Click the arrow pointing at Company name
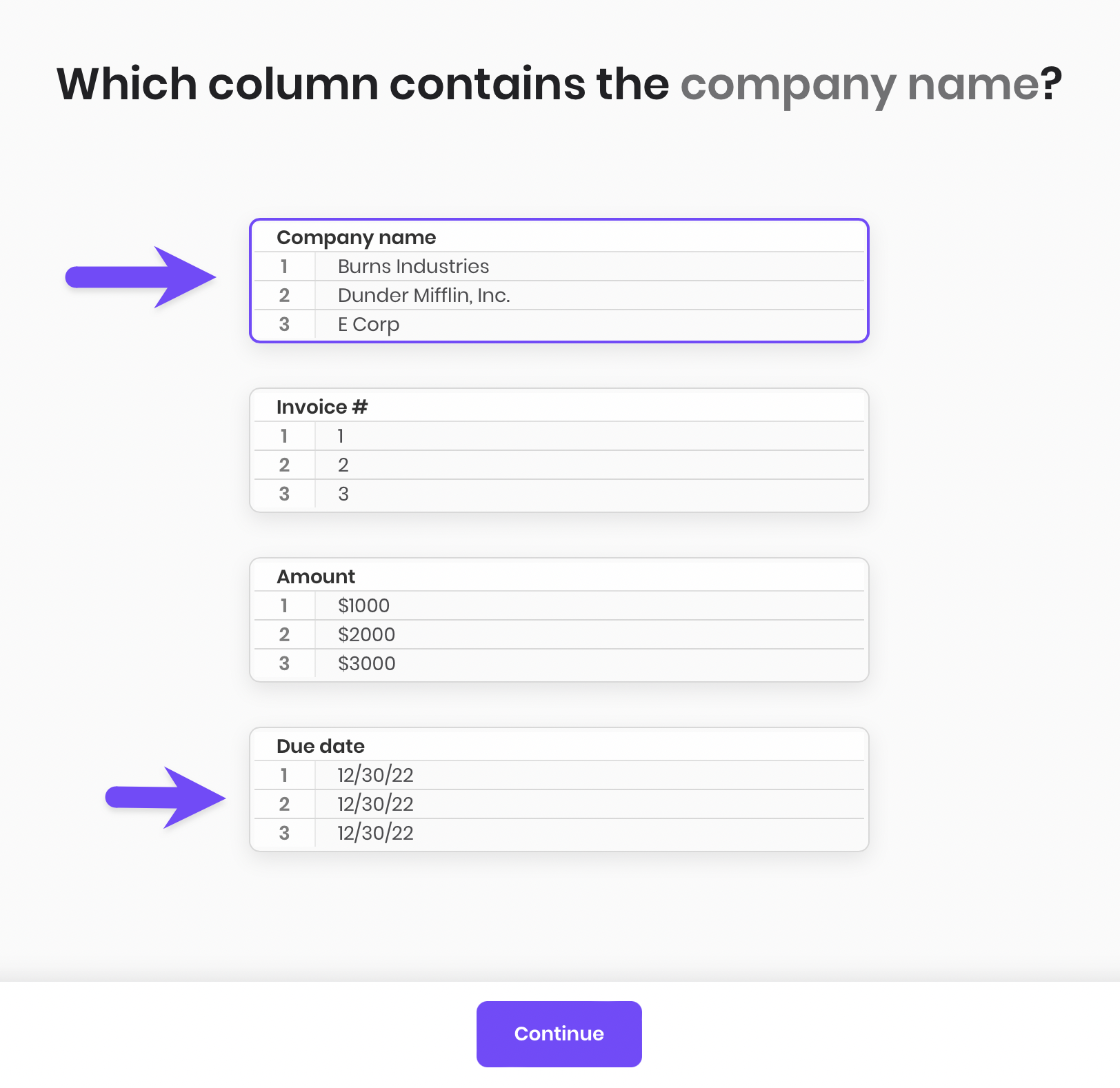The width and height of the screenshot is (1120, 1088). coord(142,277)
